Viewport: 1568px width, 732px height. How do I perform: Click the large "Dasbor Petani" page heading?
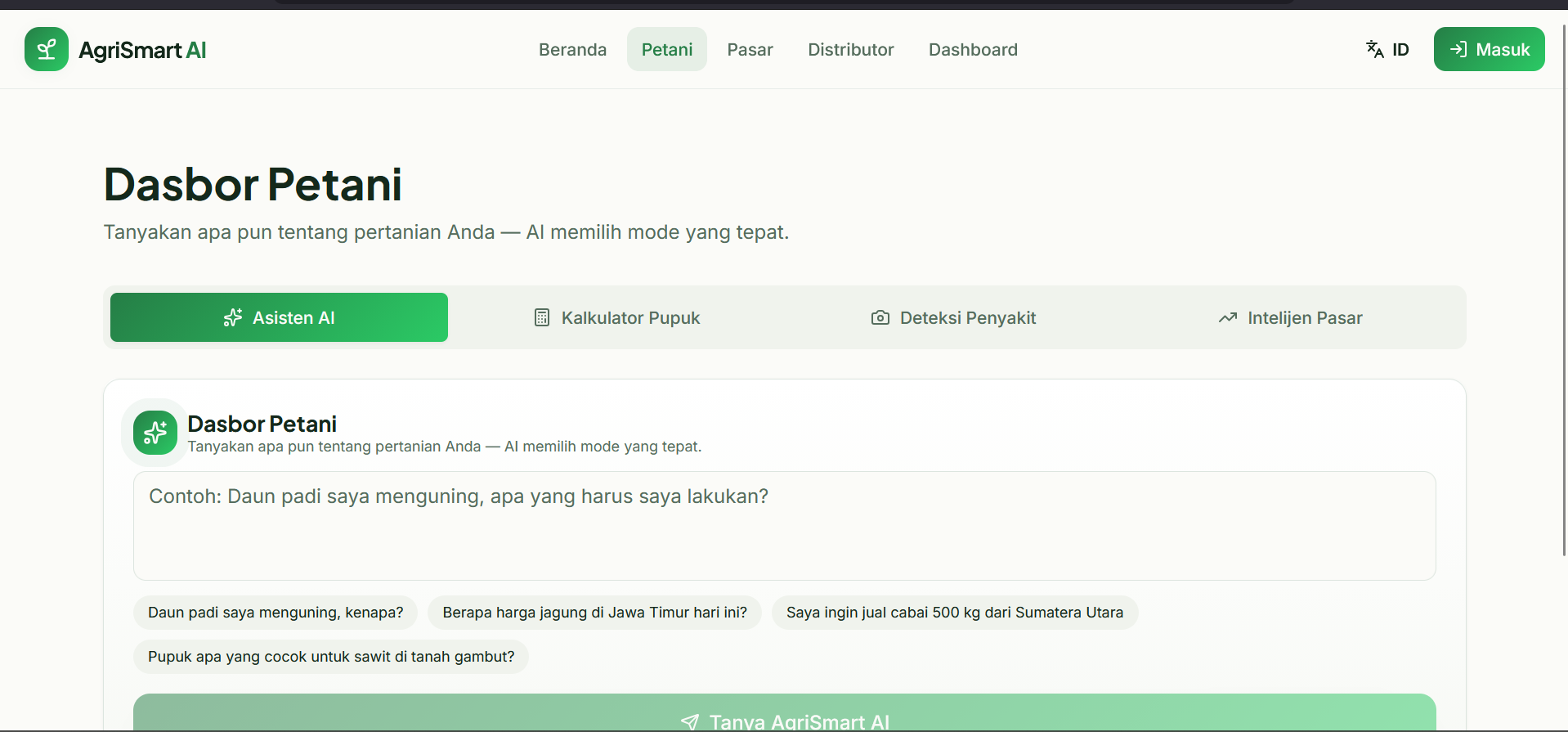[253, 184]
